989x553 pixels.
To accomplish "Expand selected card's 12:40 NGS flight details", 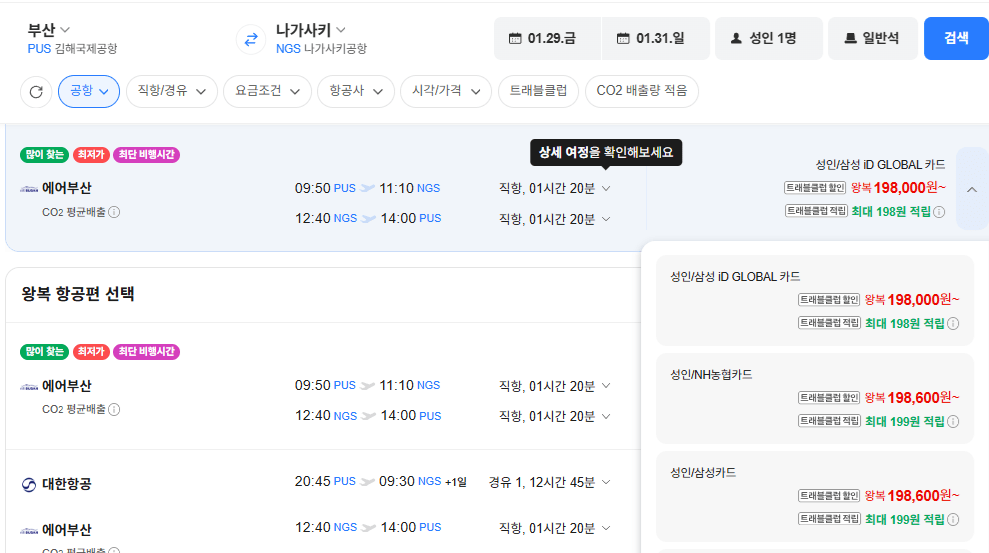I will 606,219.
